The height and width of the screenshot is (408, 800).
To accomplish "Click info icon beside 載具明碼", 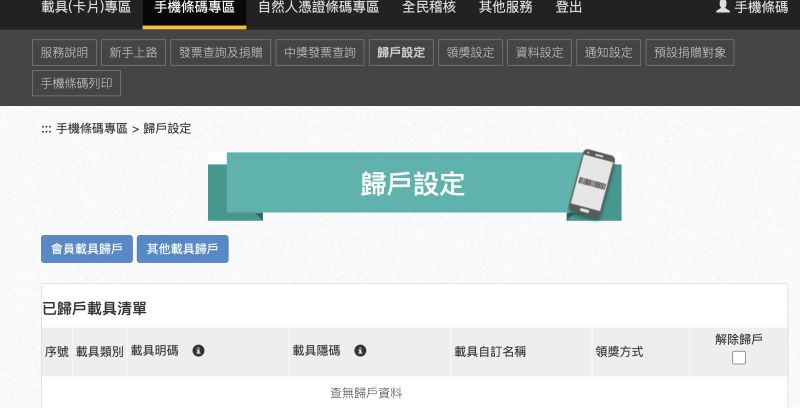I will 198,351.
